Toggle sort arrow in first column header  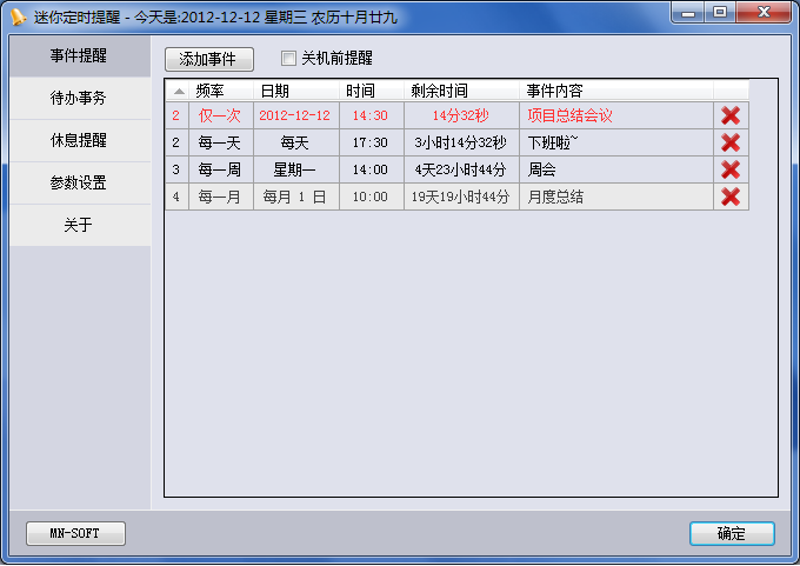[179, 91]
